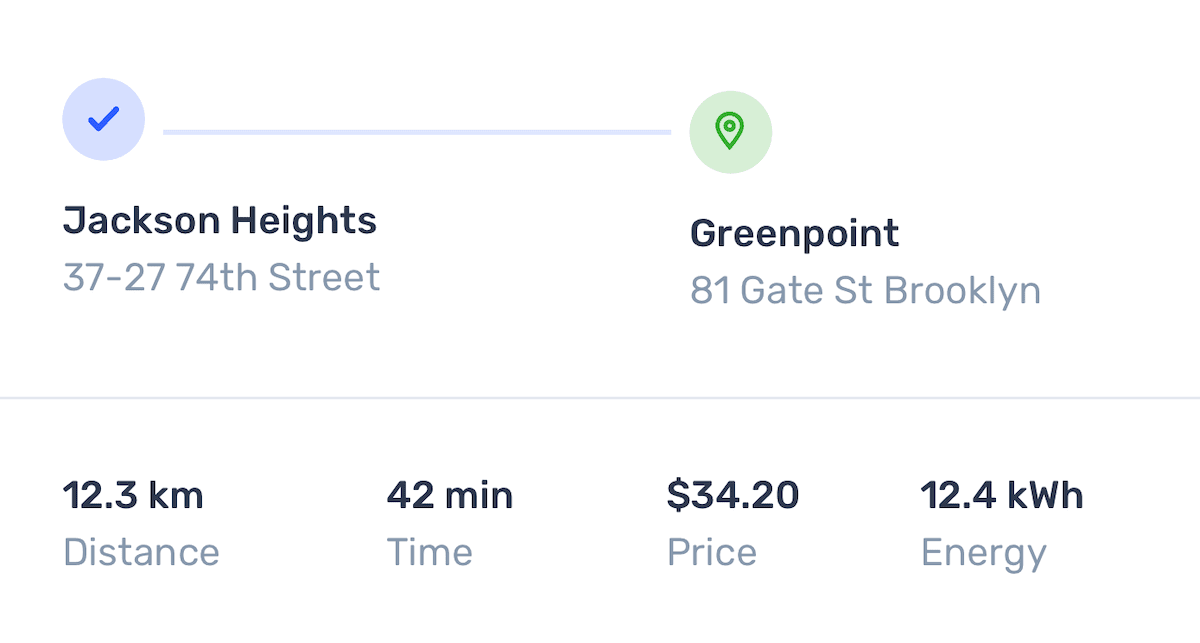Select the Greenpoint destination title
Image resolution: width=1200 pixels, height=643 pixels.
pyautogui.click(x=795, y=234)
